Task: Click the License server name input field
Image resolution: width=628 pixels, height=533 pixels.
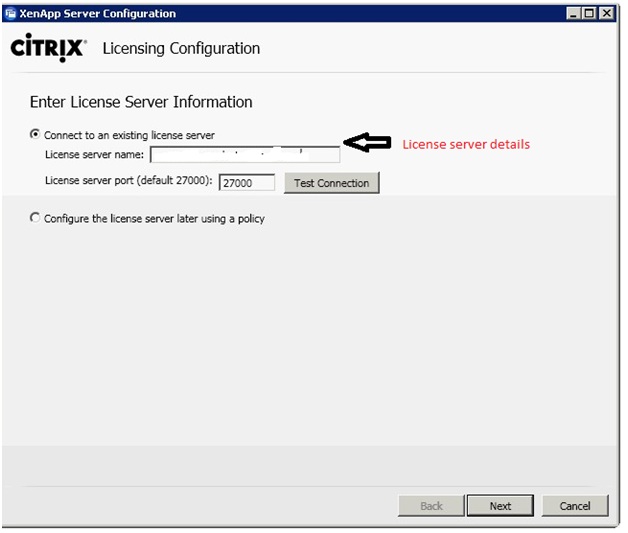Action: [x=245, y=155]
